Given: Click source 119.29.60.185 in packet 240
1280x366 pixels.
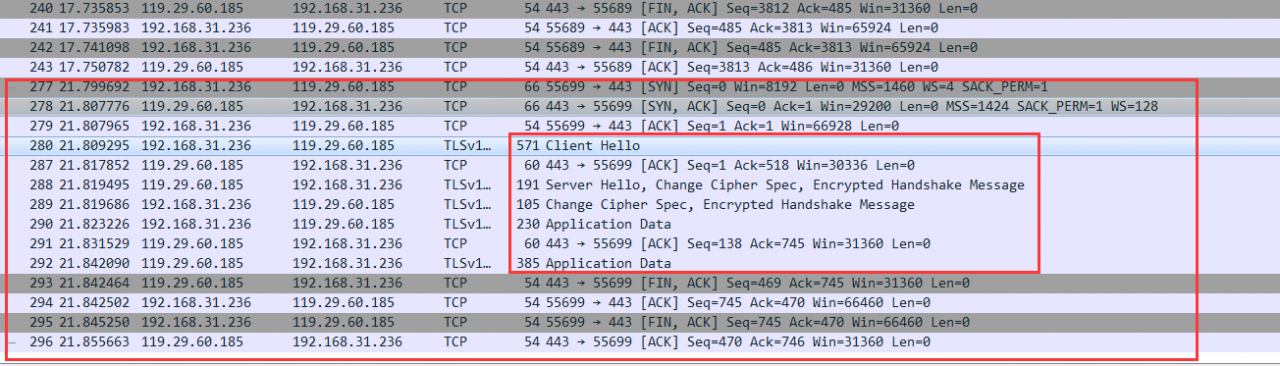Looking at the screenshot, I should [x=193, y=8].
